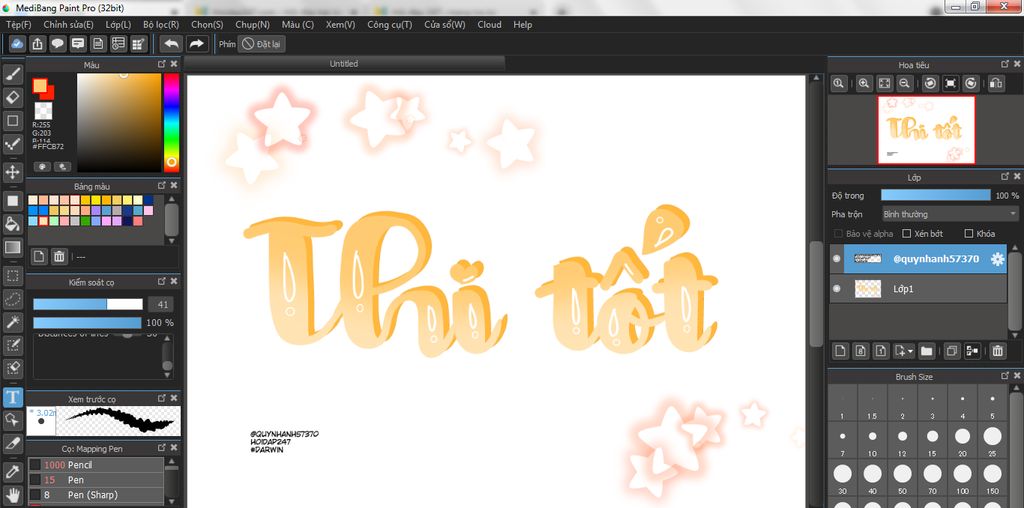Click the brush size slider showing 41
Viewport: 1024px width, 508px height.
pos(88,304)
